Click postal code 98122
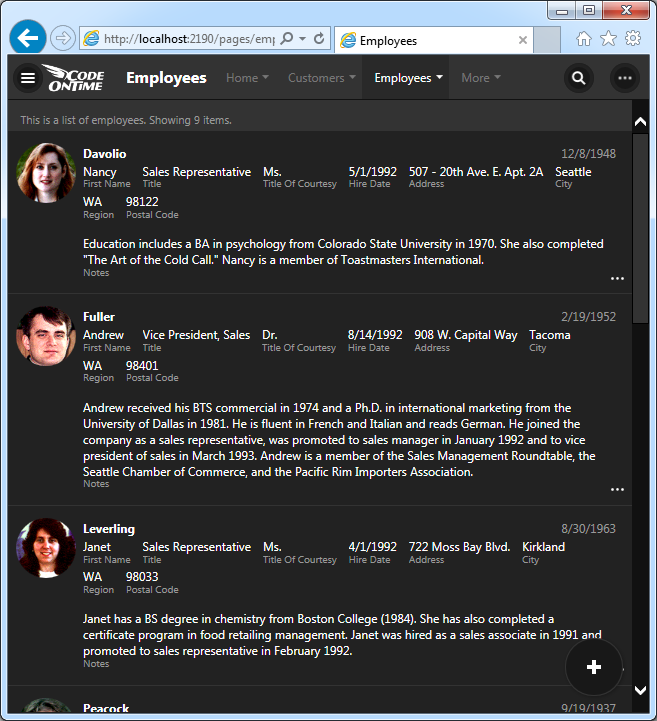The width and height of the screenshot is (657, 721). [142, 202]
